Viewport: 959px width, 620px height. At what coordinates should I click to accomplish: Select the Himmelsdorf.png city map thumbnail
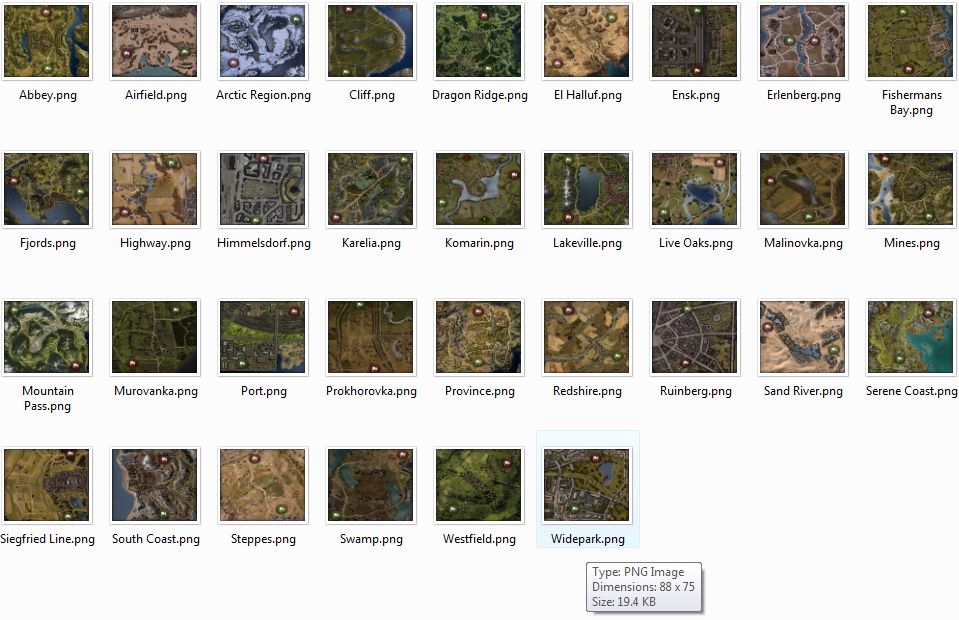click(x=262, y=189)
